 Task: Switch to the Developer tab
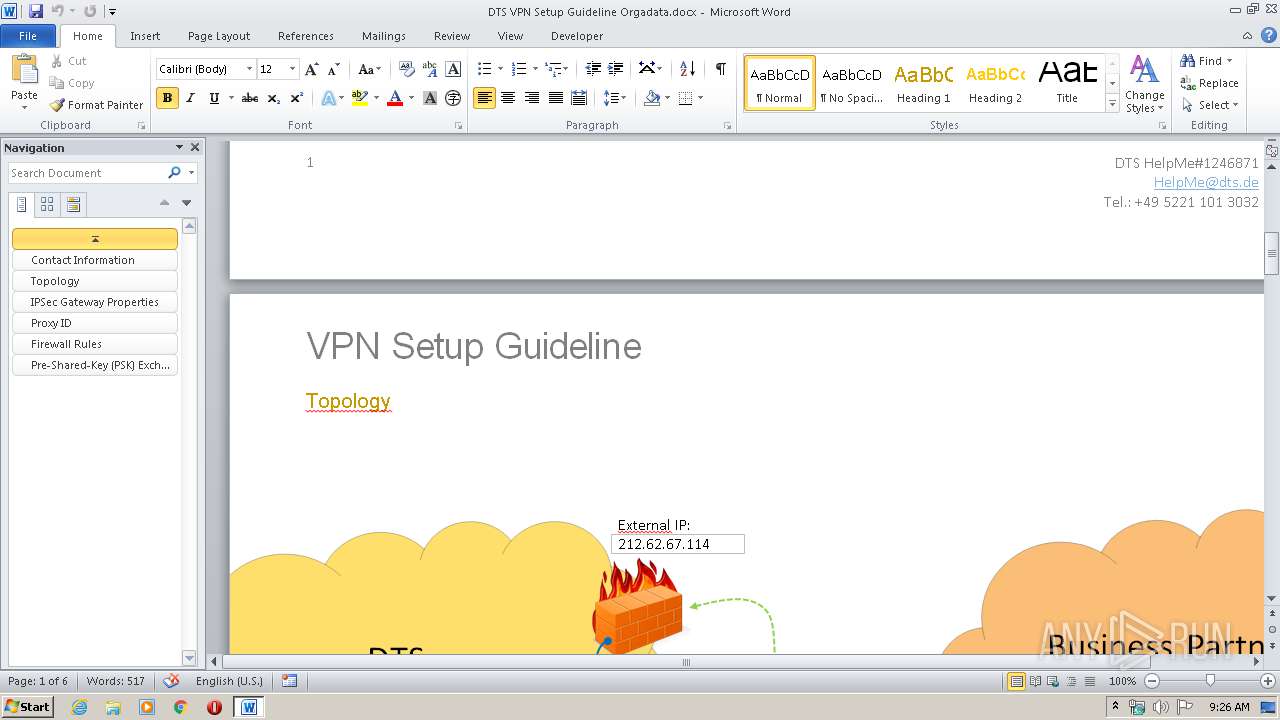577,36
